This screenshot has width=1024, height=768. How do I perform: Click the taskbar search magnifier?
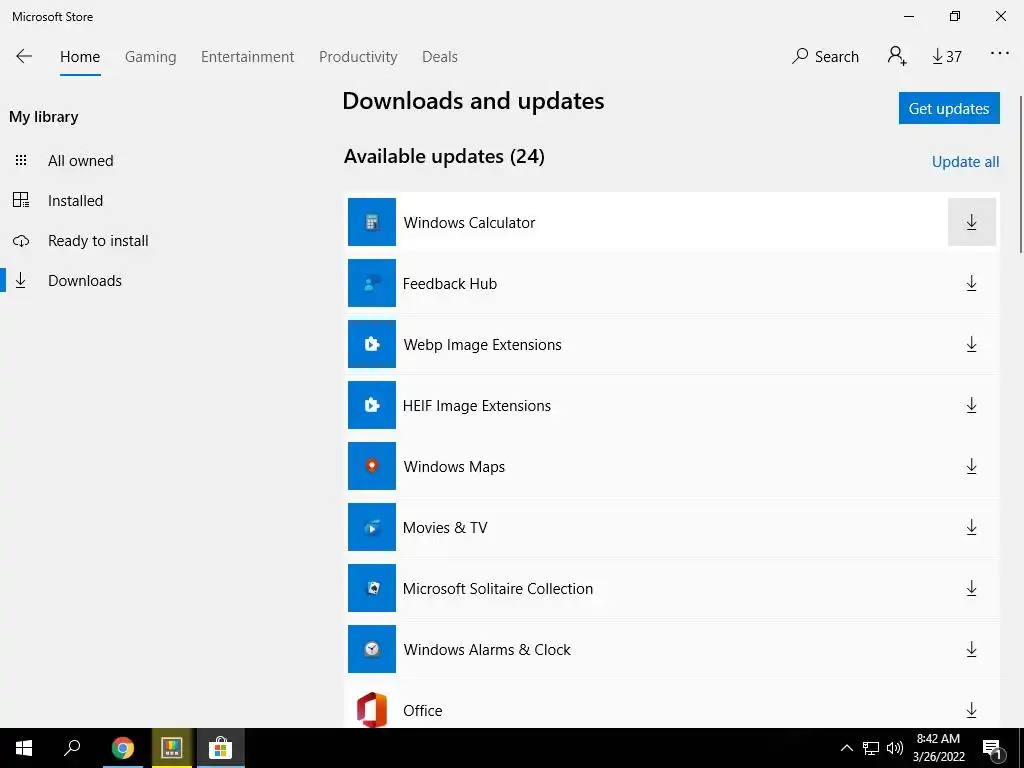click(72, 748)
